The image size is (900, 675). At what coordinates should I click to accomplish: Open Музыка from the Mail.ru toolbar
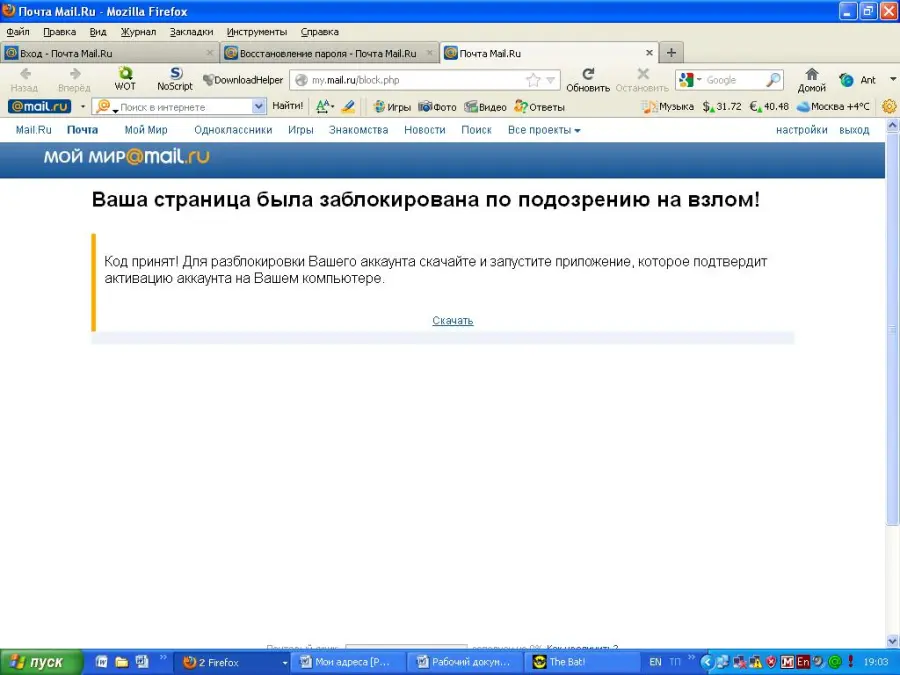point(668,107)
